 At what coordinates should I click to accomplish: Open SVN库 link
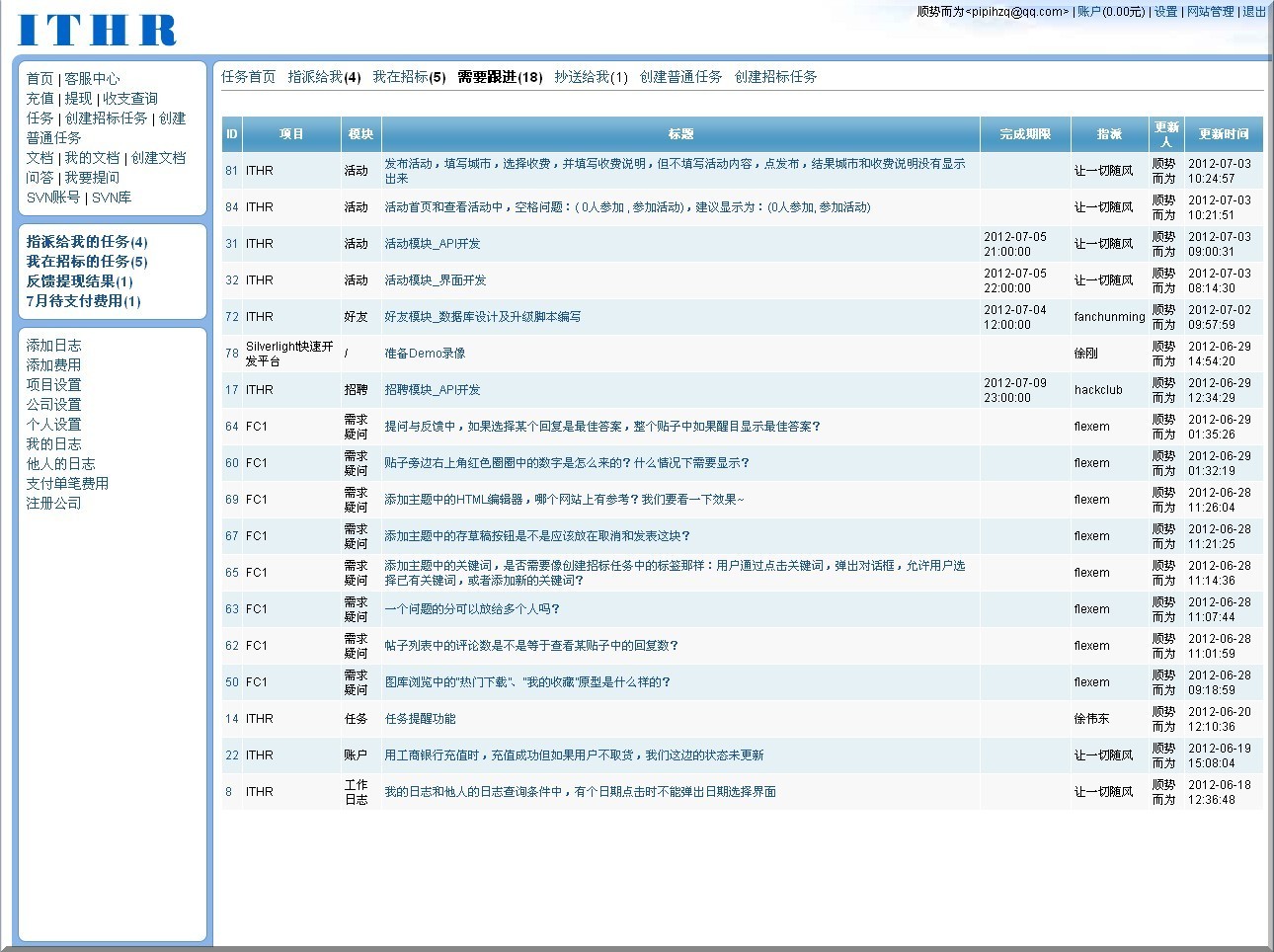click(112, 198)
